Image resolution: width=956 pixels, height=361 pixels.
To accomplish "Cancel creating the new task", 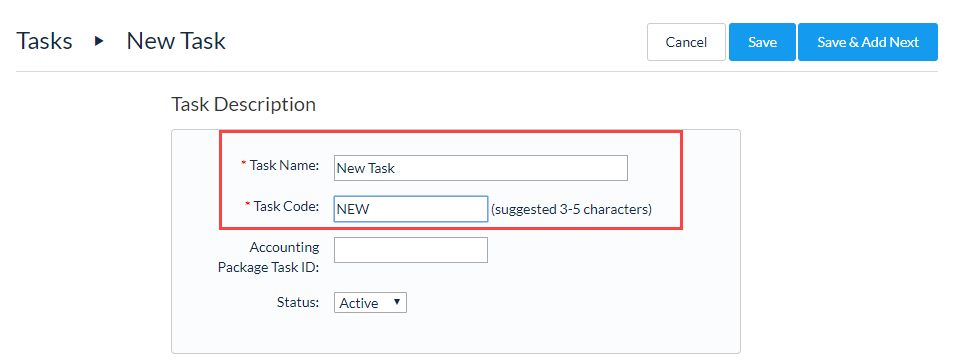I will pyautogui.click(x=686, y=42).
